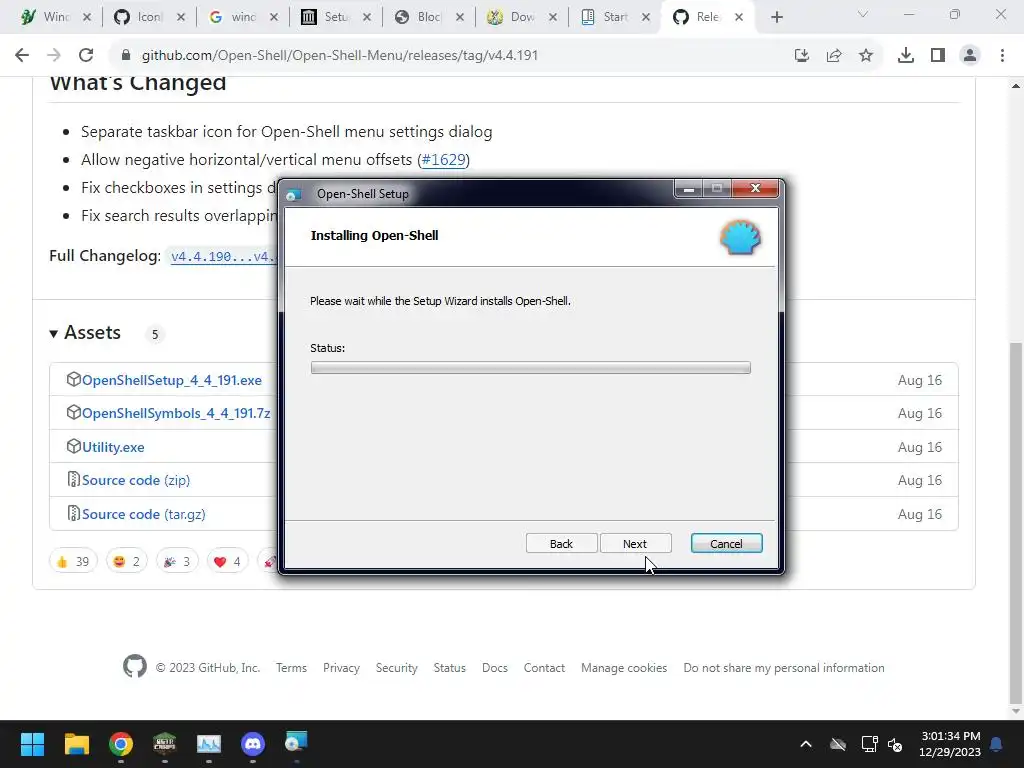Download Source code (tar.gz)
Viewport: 1024px width, 768px height.
click(144, 514)
